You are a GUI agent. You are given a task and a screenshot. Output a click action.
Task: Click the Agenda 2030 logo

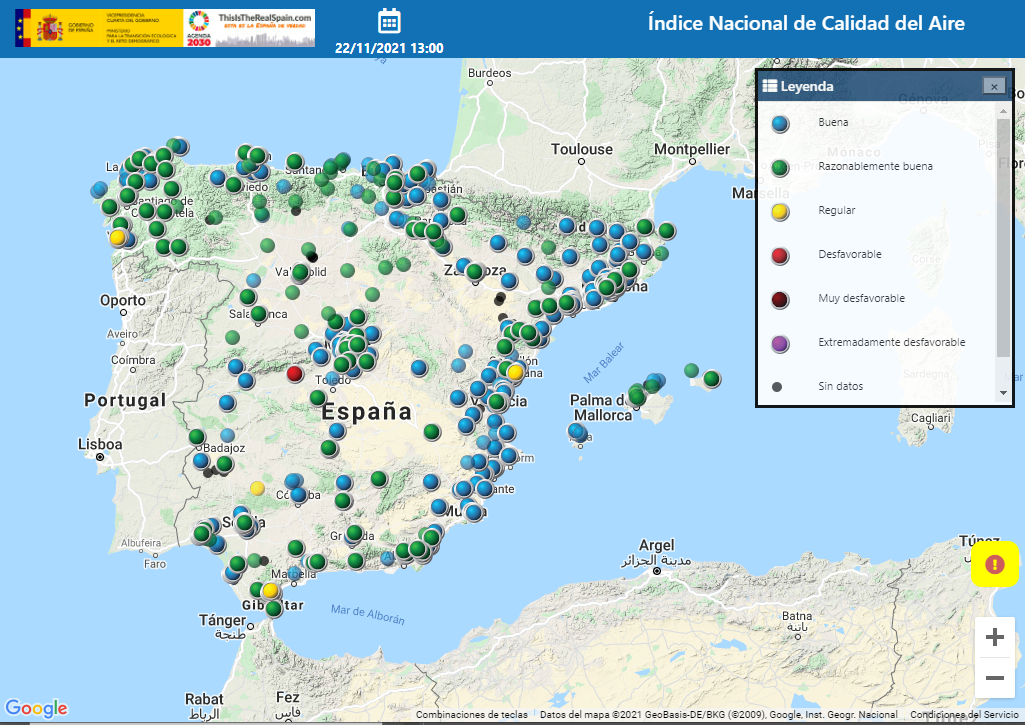pos(199,28)
